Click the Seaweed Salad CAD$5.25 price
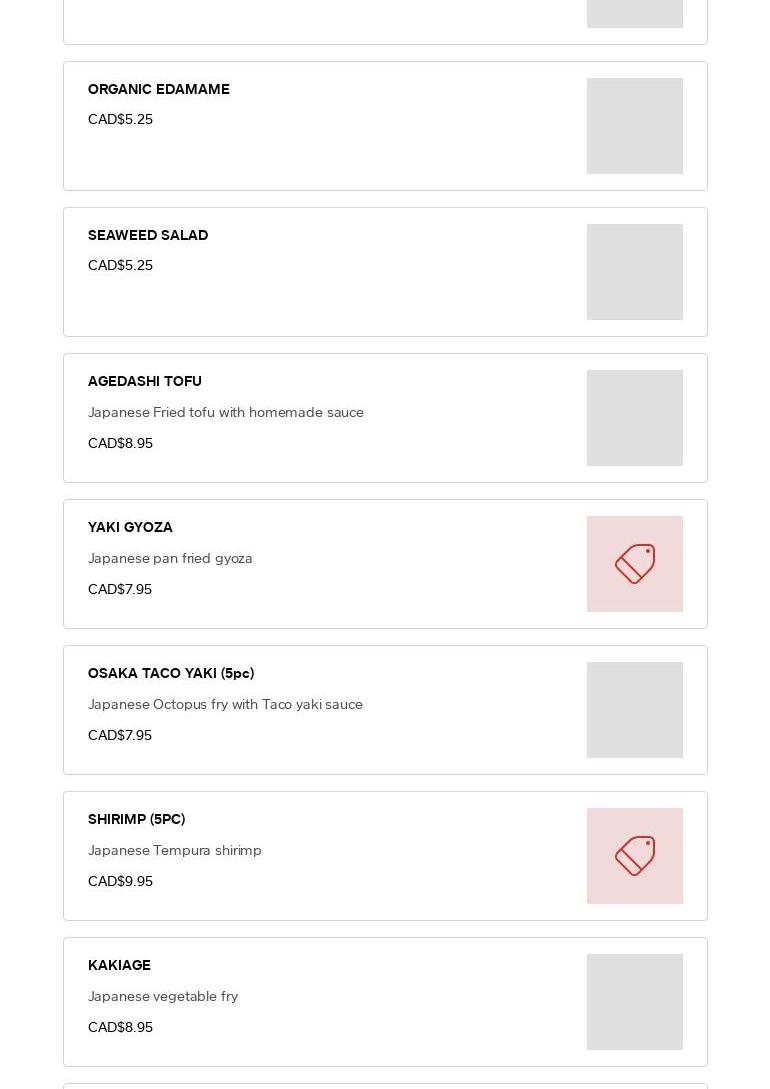 pos(120,265)
